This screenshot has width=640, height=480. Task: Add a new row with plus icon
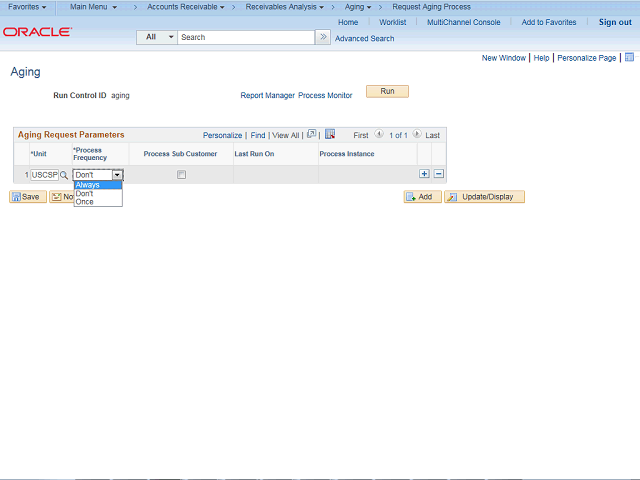pyautogui.click(x=424, y=174)
